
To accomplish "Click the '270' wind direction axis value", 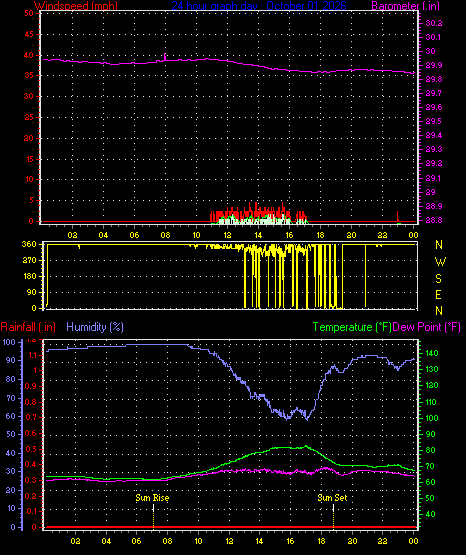I will (29, 260).
